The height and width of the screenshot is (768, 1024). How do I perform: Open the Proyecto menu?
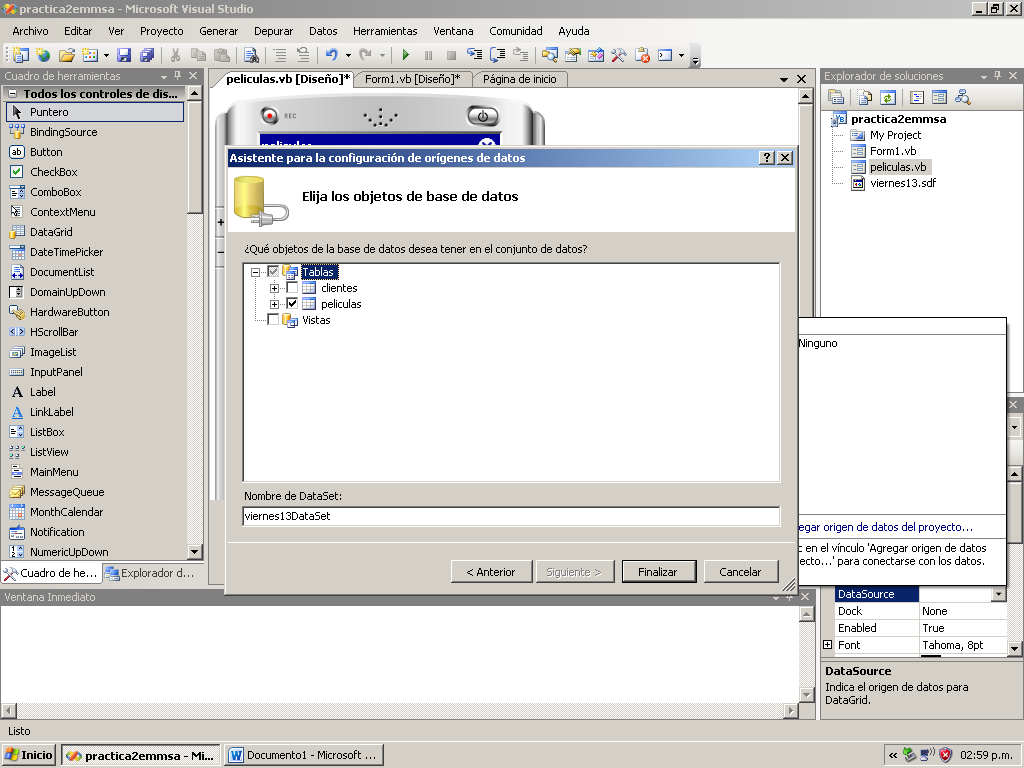161,31
